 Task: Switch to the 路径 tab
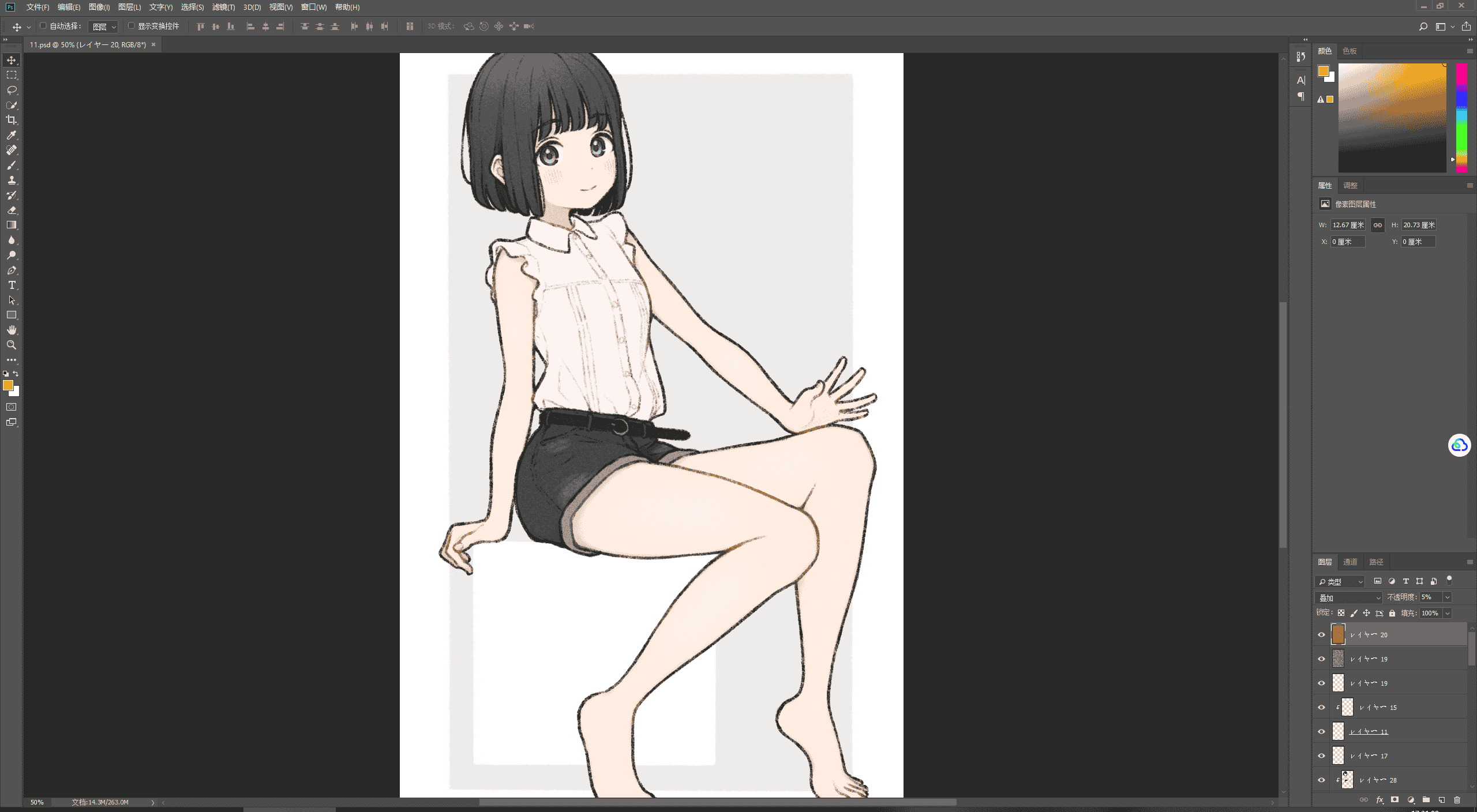[1376, 562]
